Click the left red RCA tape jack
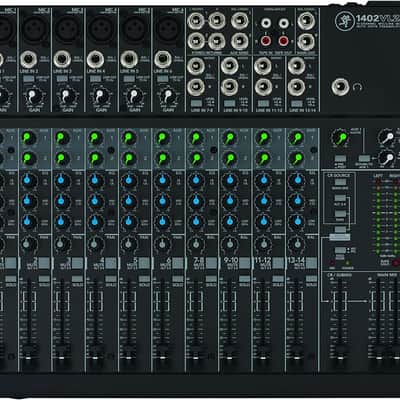Viewport: 400px width, 400px height. click(x=266, y=41)
